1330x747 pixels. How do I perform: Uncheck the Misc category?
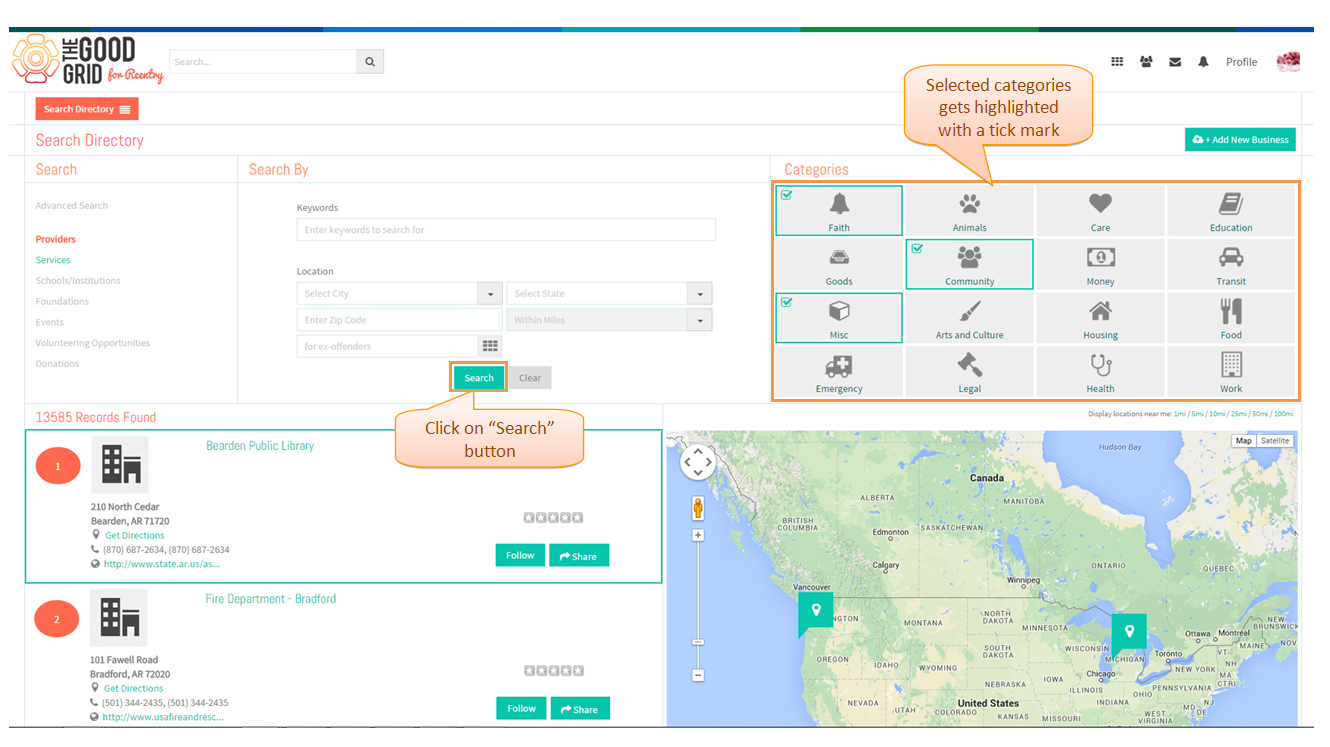pos(839,318)
